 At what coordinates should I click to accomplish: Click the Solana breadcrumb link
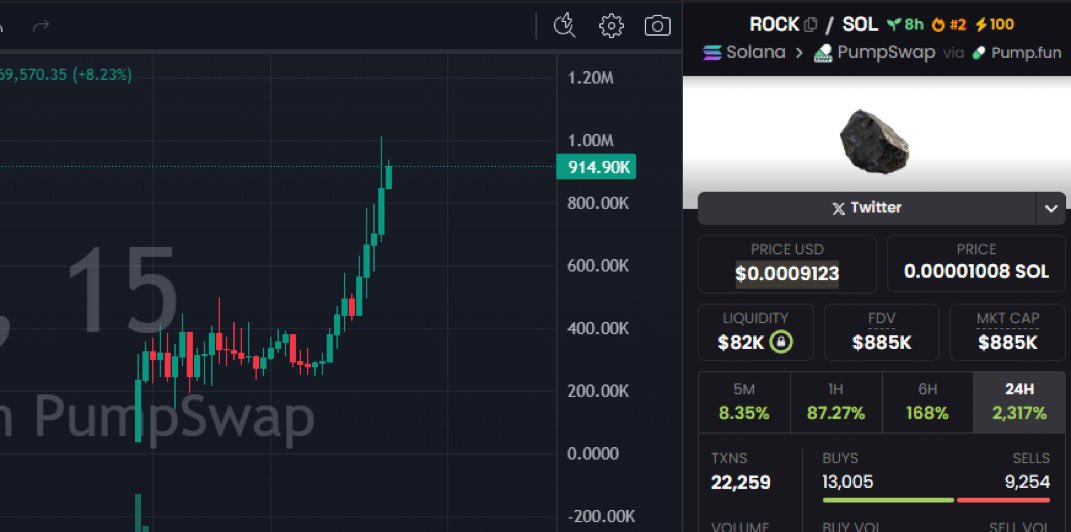coord(755,53)
